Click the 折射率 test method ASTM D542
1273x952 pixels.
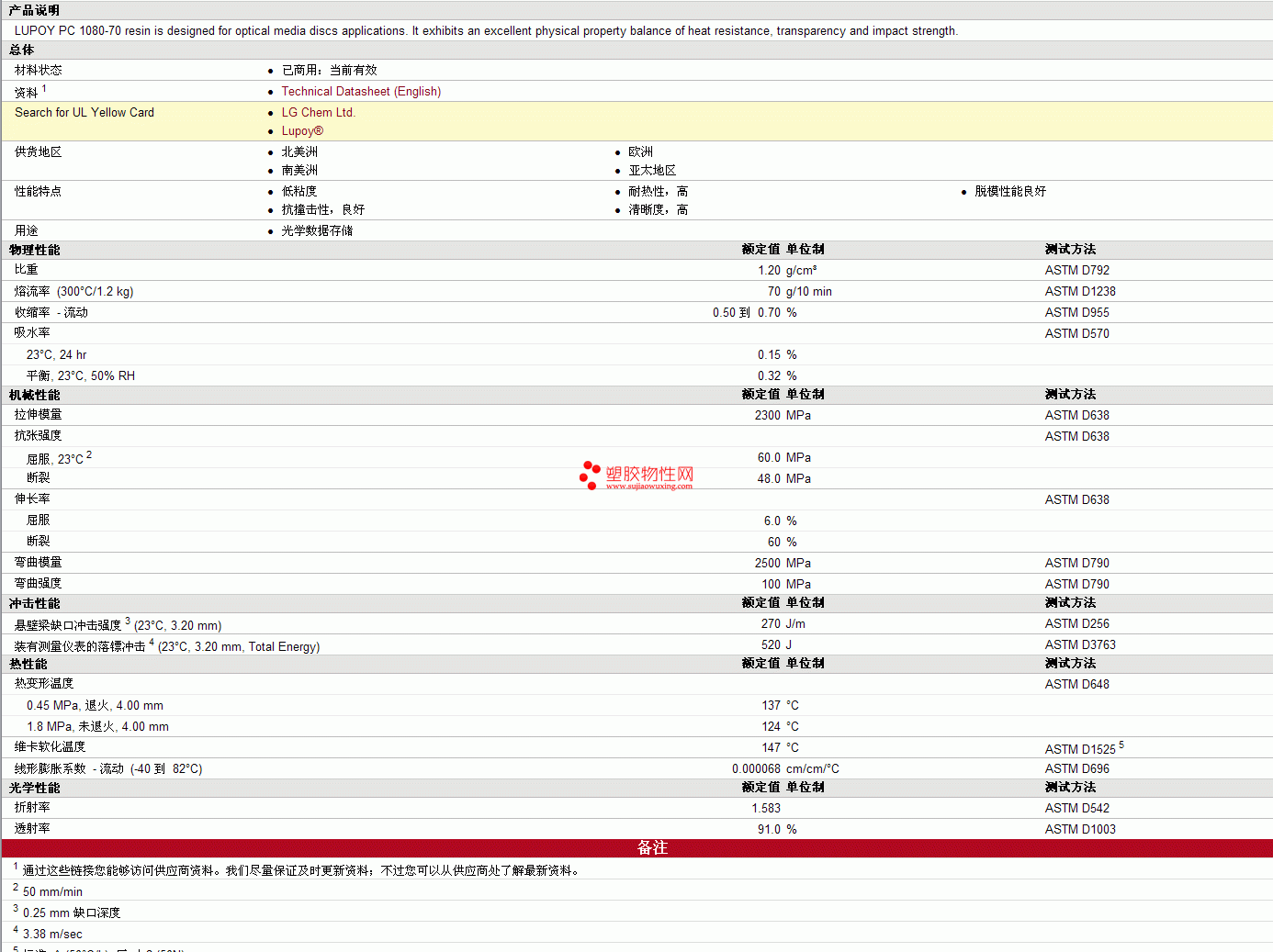(1077, 809)
